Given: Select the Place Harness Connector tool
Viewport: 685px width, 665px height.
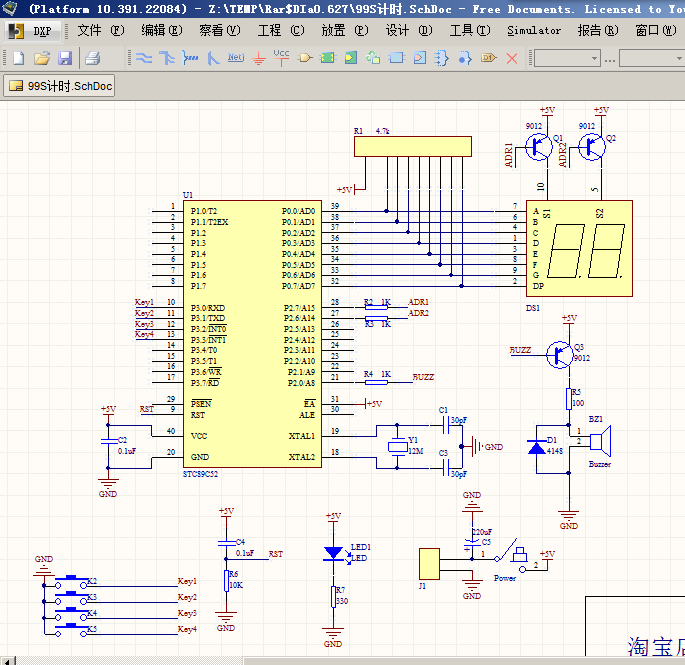Looking at the screenshot, I should [x=442, y=58].
